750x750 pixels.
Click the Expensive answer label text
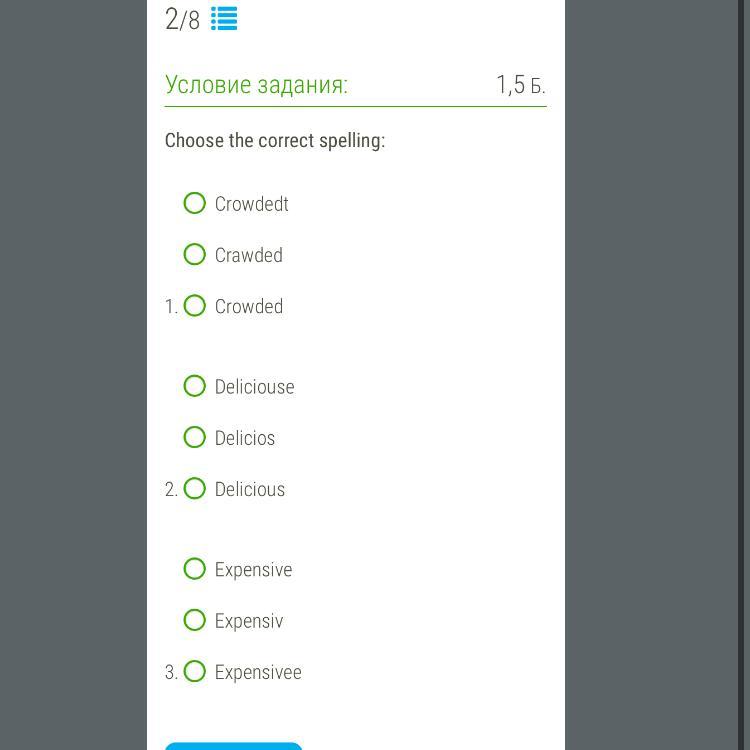tap(253, 570)
